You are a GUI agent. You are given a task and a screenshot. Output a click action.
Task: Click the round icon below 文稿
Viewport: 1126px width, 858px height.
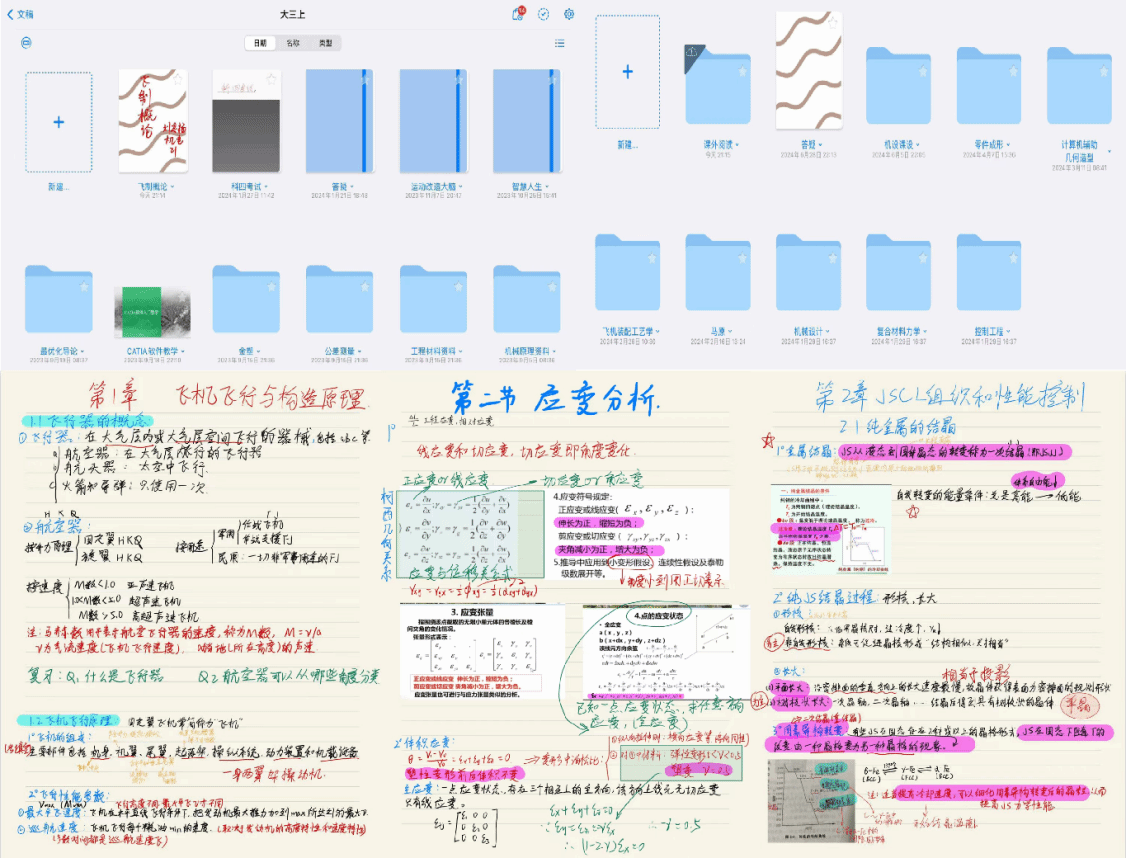click(26, 43)
